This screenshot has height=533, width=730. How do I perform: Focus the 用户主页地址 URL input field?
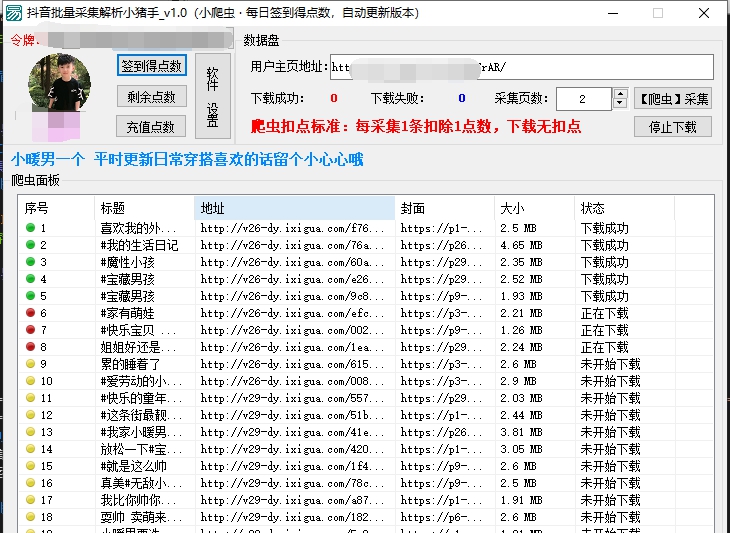(x=521, y=67)
